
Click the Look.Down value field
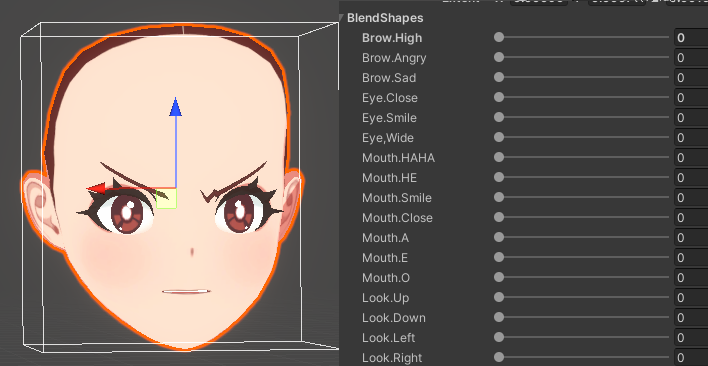coord(691,317)
